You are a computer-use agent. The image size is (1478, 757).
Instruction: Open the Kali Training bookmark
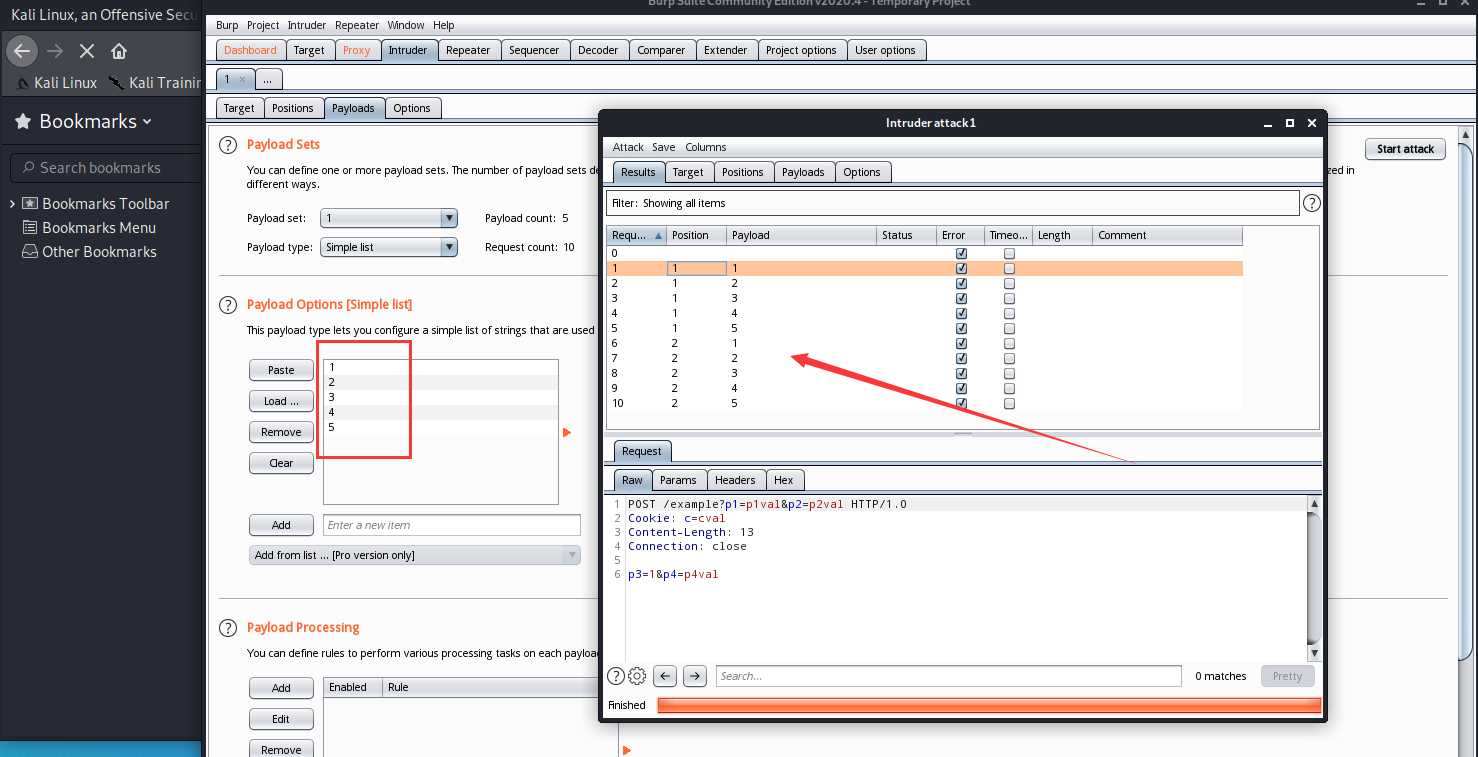155,83
